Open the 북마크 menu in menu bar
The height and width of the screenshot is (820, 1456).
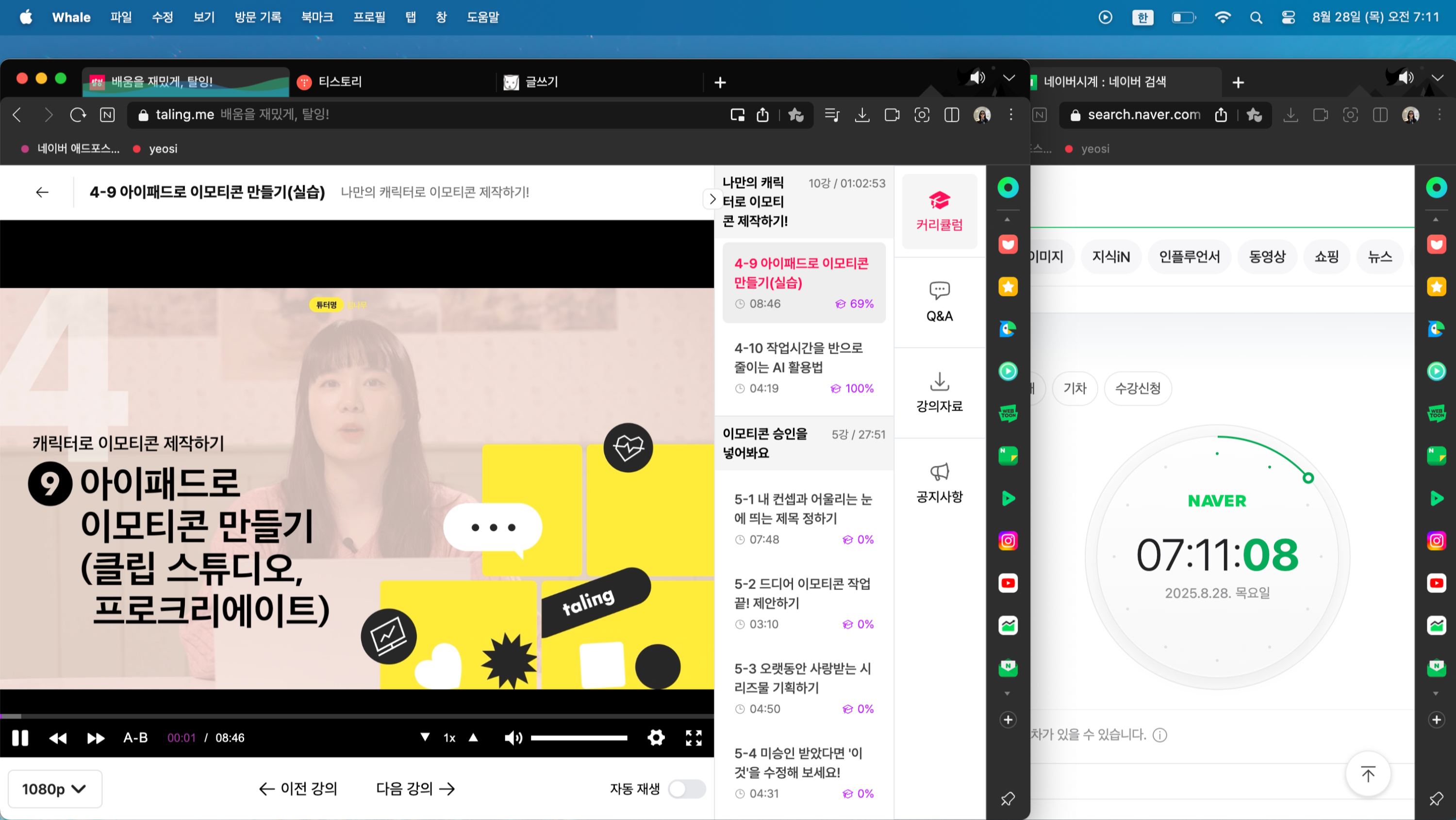[x=316, y=17]
